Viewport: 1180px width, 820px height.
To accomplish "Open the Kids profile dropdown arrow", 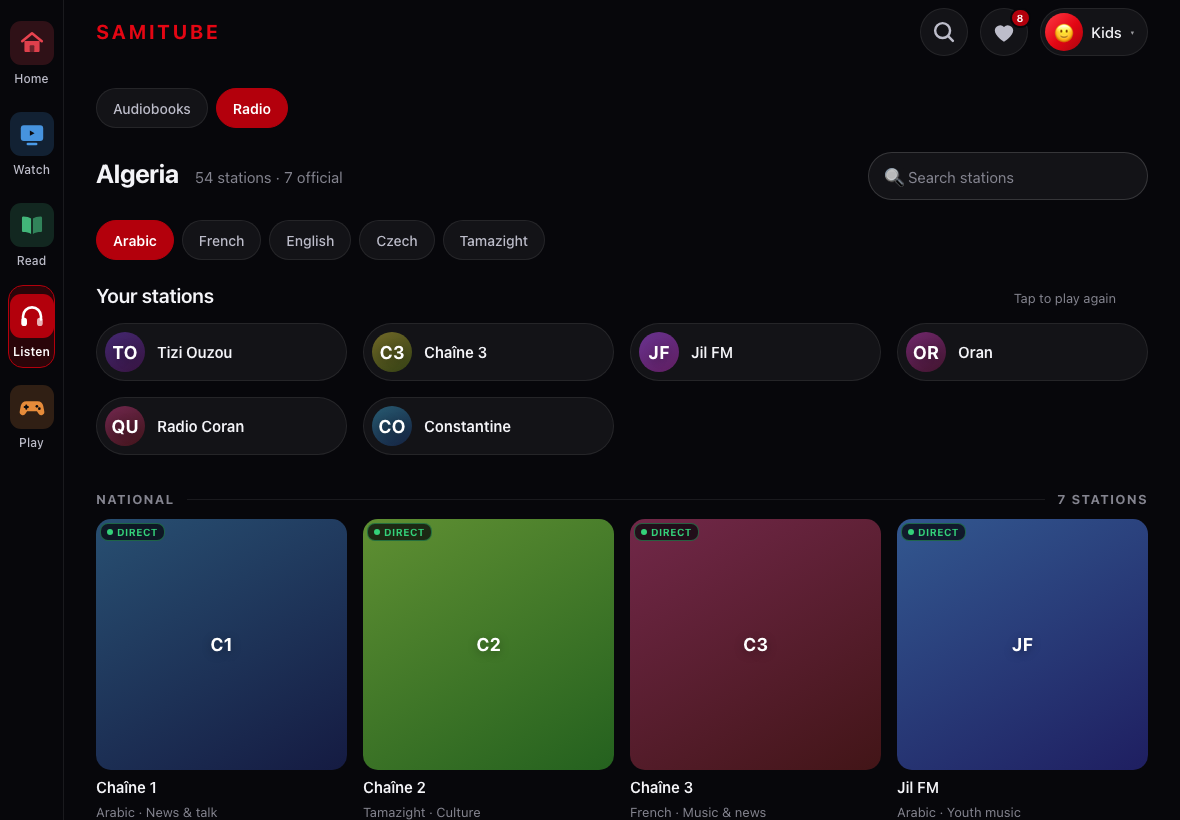I will pos(1132,33).
